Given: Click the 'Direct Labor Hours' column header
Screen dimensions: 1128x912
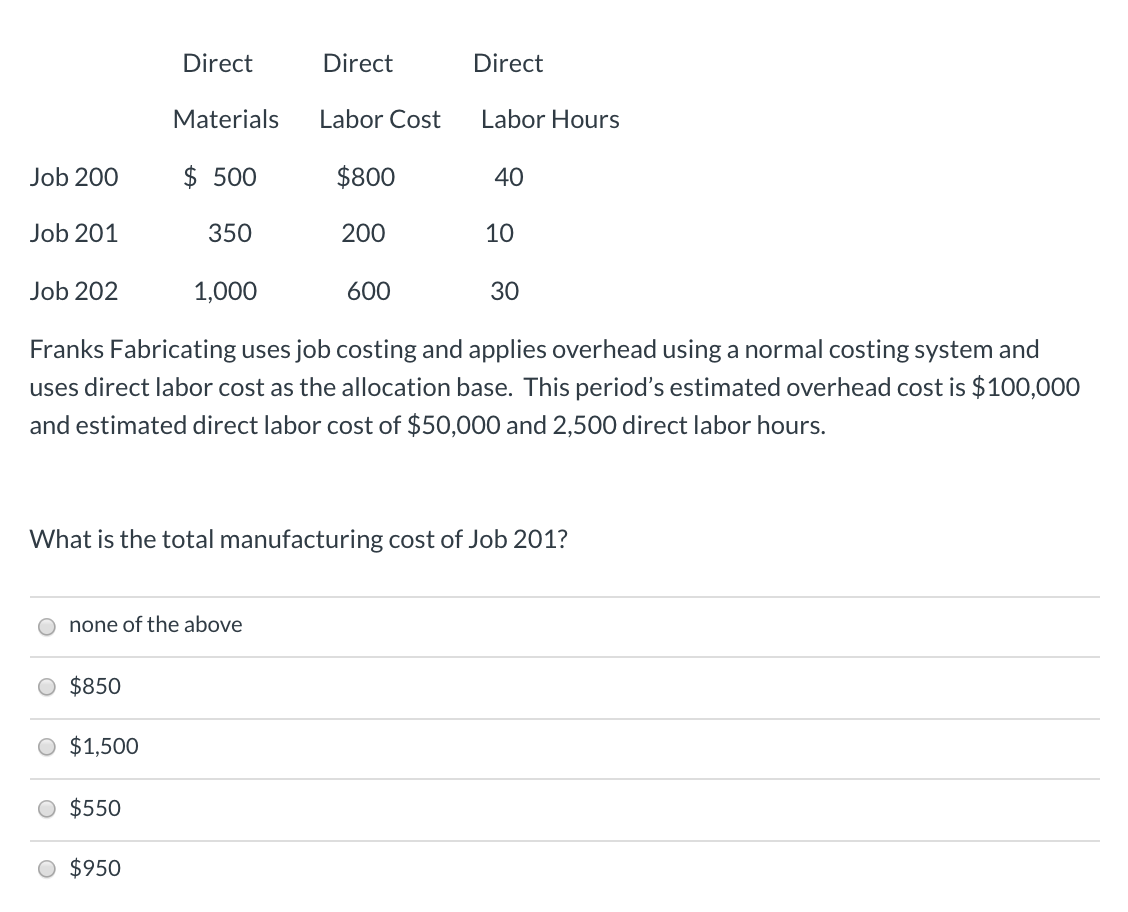Looking at the screenshot, I should [549, 91].
